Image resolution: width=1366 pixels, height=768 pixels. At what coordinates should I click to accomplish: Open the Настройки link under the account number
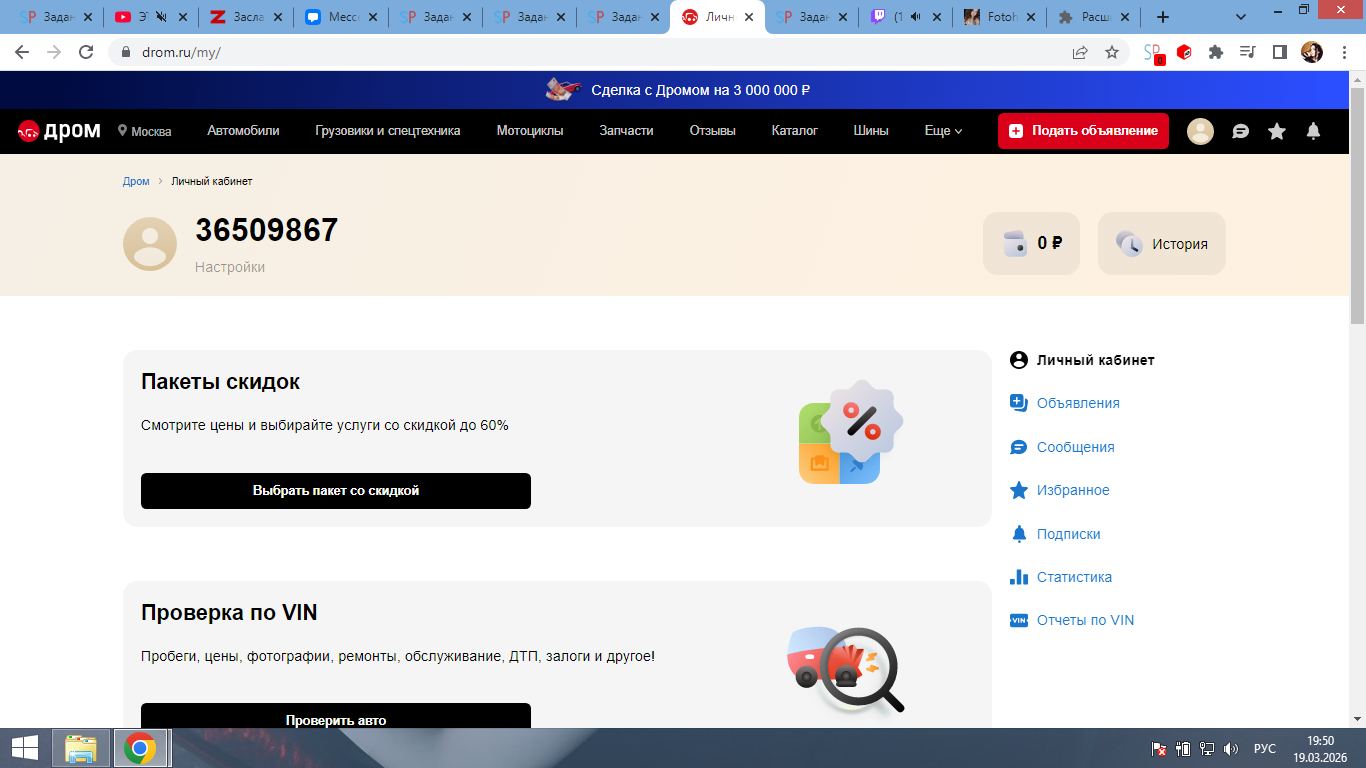coord(230,267)
